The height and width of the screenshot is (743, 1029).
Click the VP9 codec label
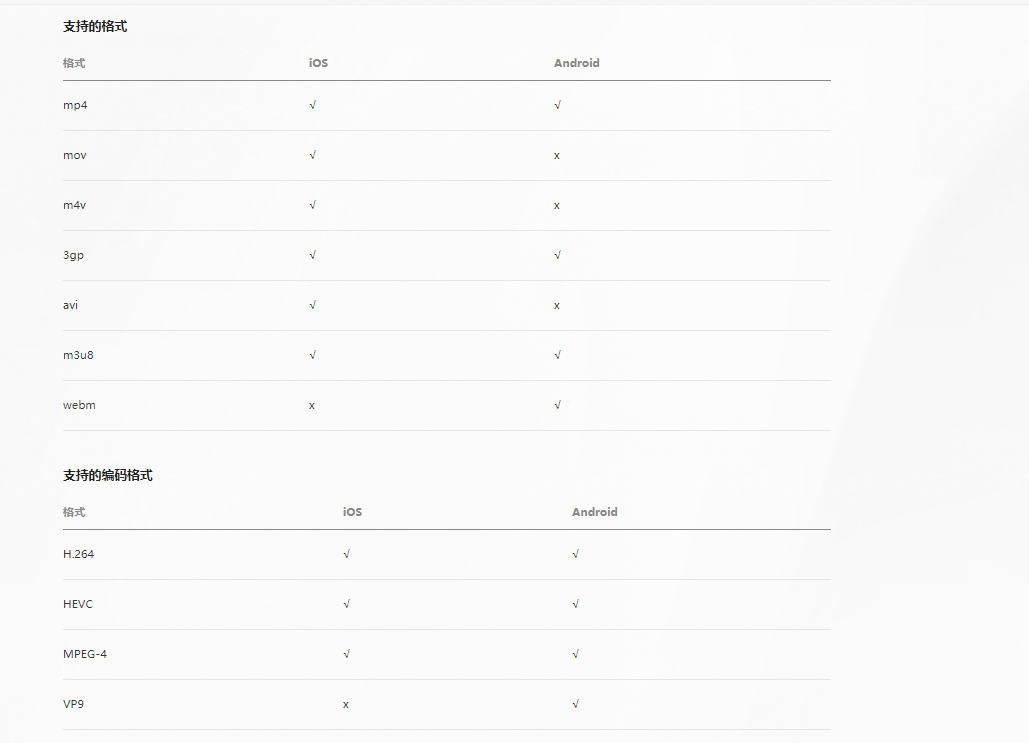pyautogui.click(x=74, y=704)
